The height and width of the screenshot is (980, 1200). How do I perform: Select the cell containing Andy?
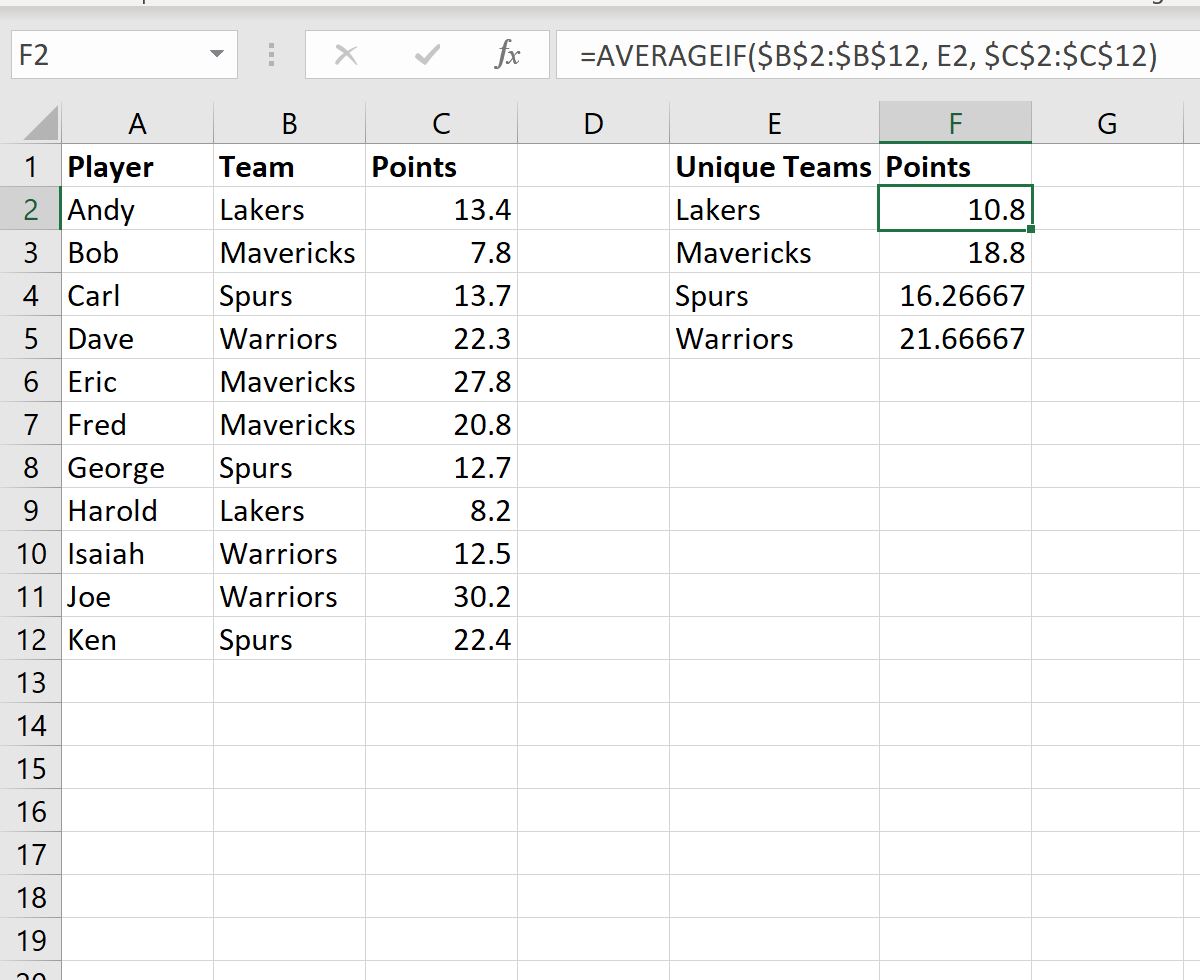click(137, 210)
